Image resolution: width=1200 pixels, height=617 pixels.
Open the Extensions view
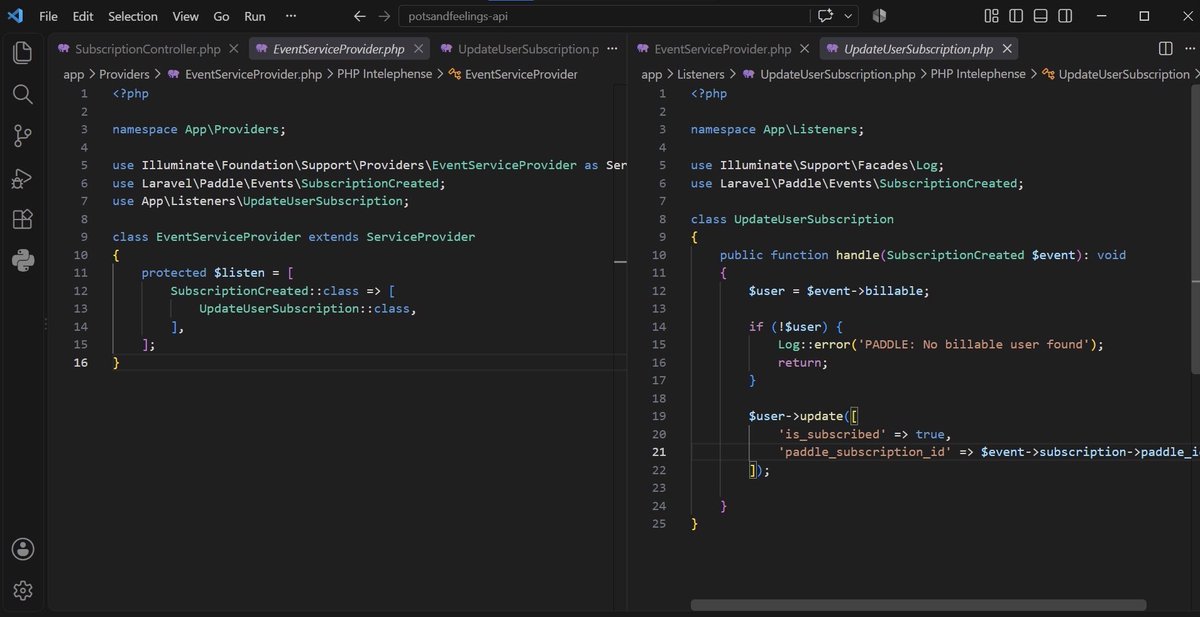(22, 220)
